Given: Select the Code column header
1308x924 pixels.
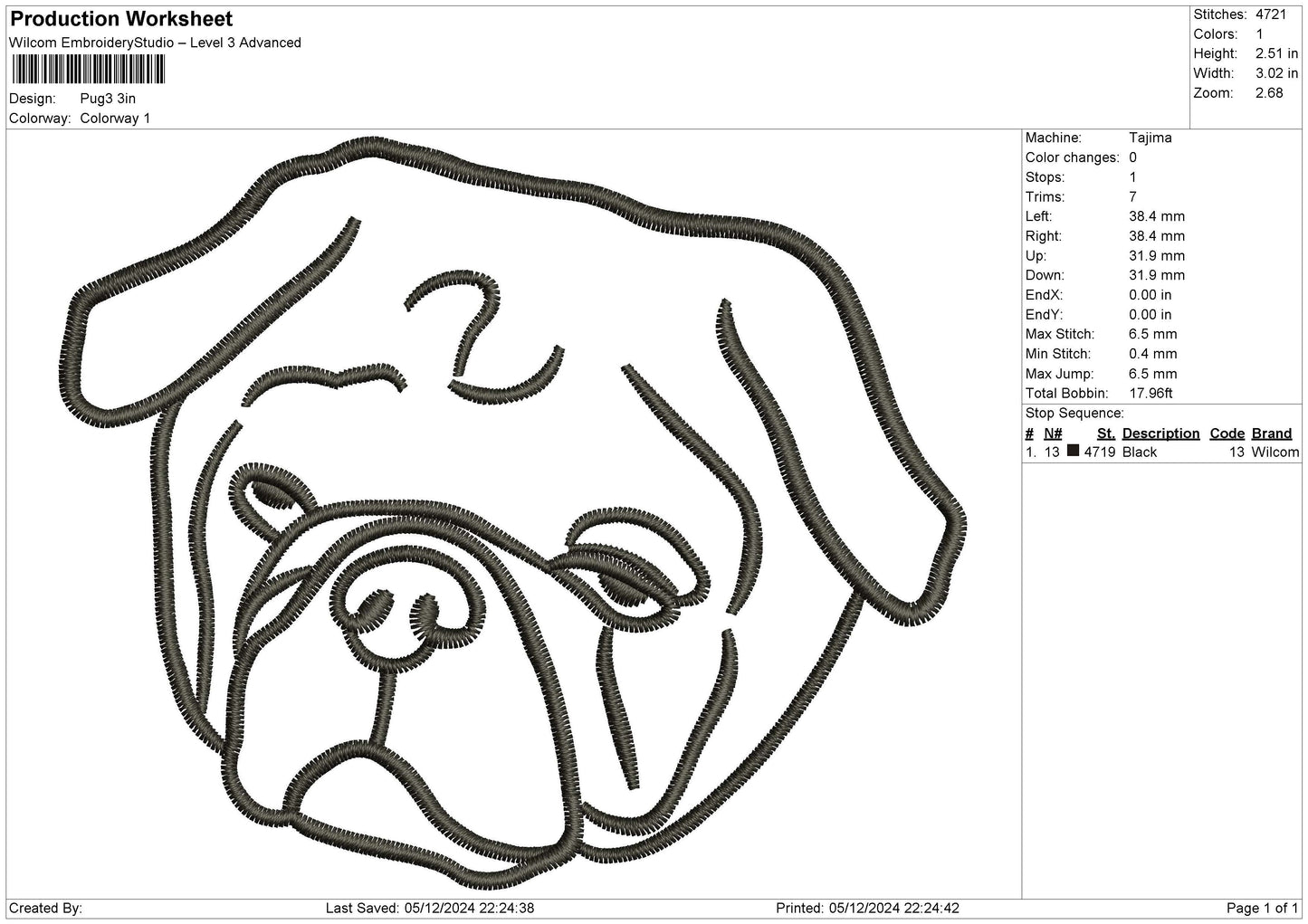Looking at the screenshot, I should (1227, 433).
